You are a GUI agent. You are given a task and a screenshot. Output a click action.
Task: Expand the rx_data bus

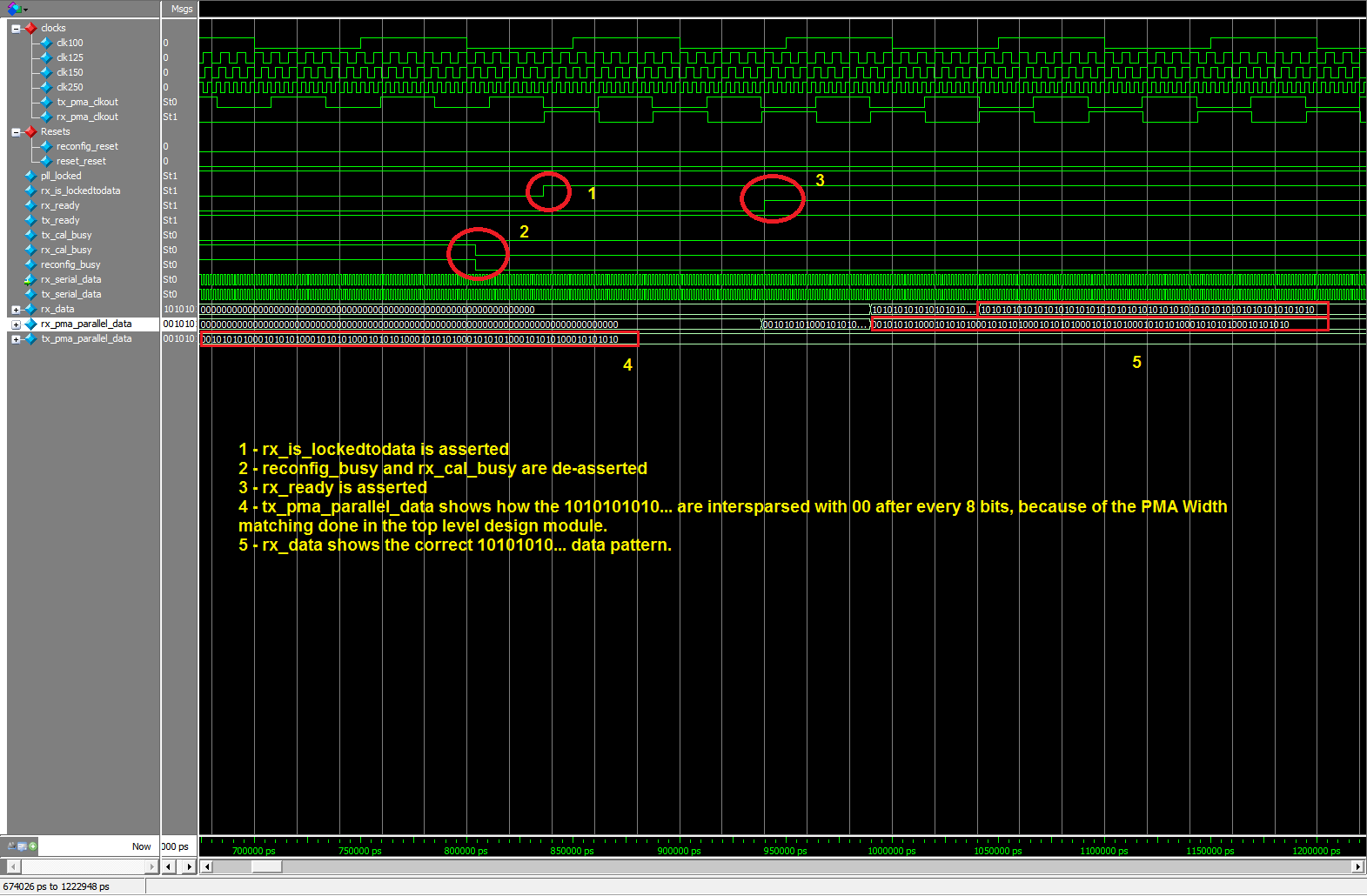click(x=16, y=310)
